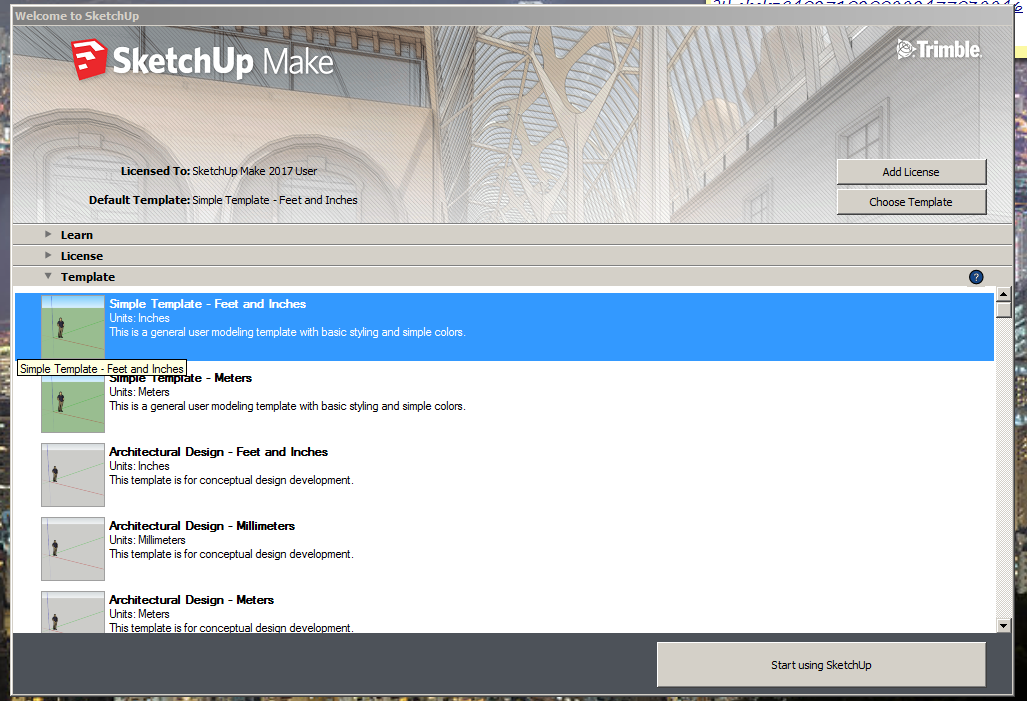The height and width of the screenshot is (701, 1027).
Task: Click 'Units: Millimeters' text
Action: pos(147,540)
